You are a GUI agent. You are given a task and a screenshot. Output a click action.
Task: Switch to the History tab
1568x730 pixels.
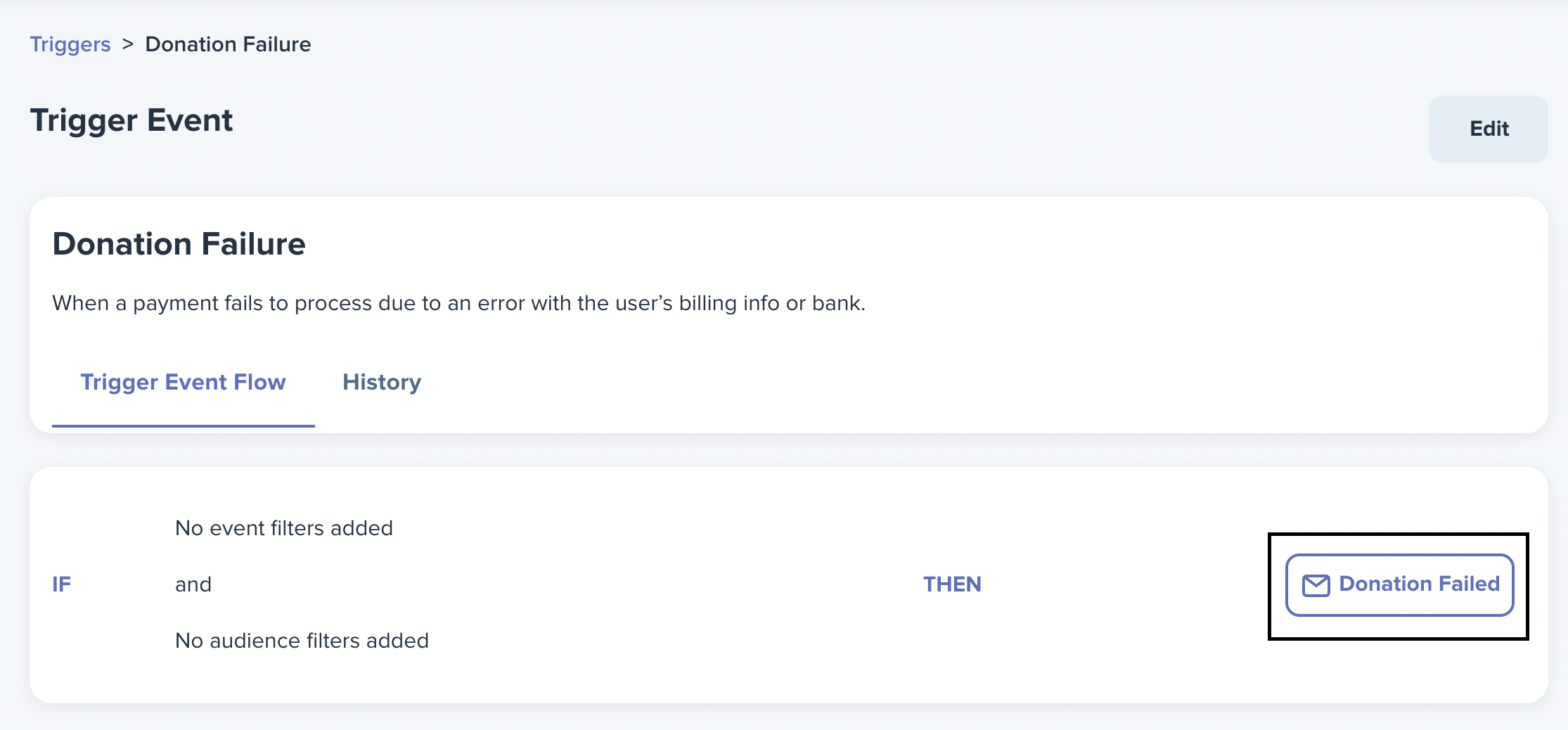coord(382,382)
